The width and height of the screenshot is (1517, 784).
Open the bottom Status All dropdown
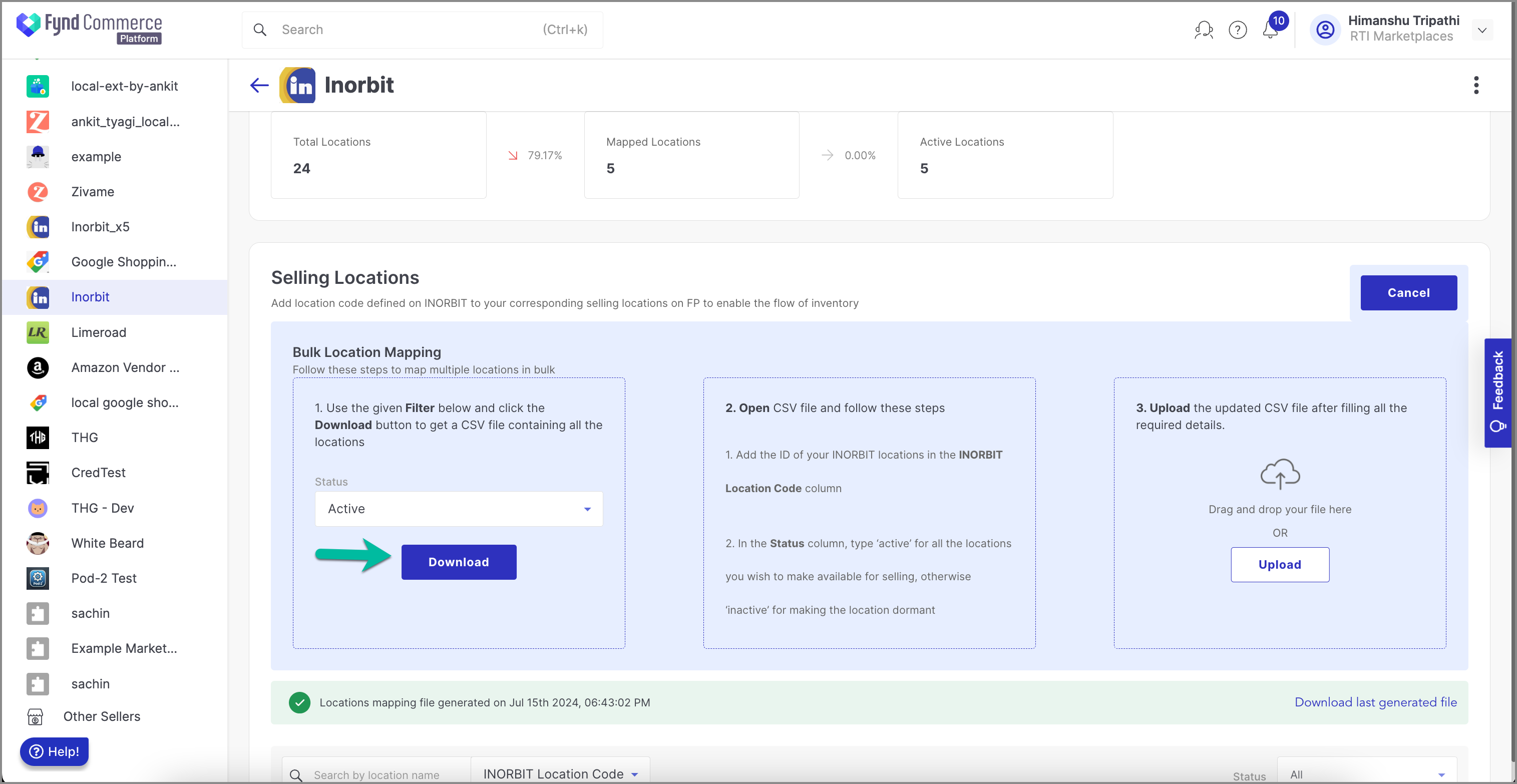[x=1367, y=773]
